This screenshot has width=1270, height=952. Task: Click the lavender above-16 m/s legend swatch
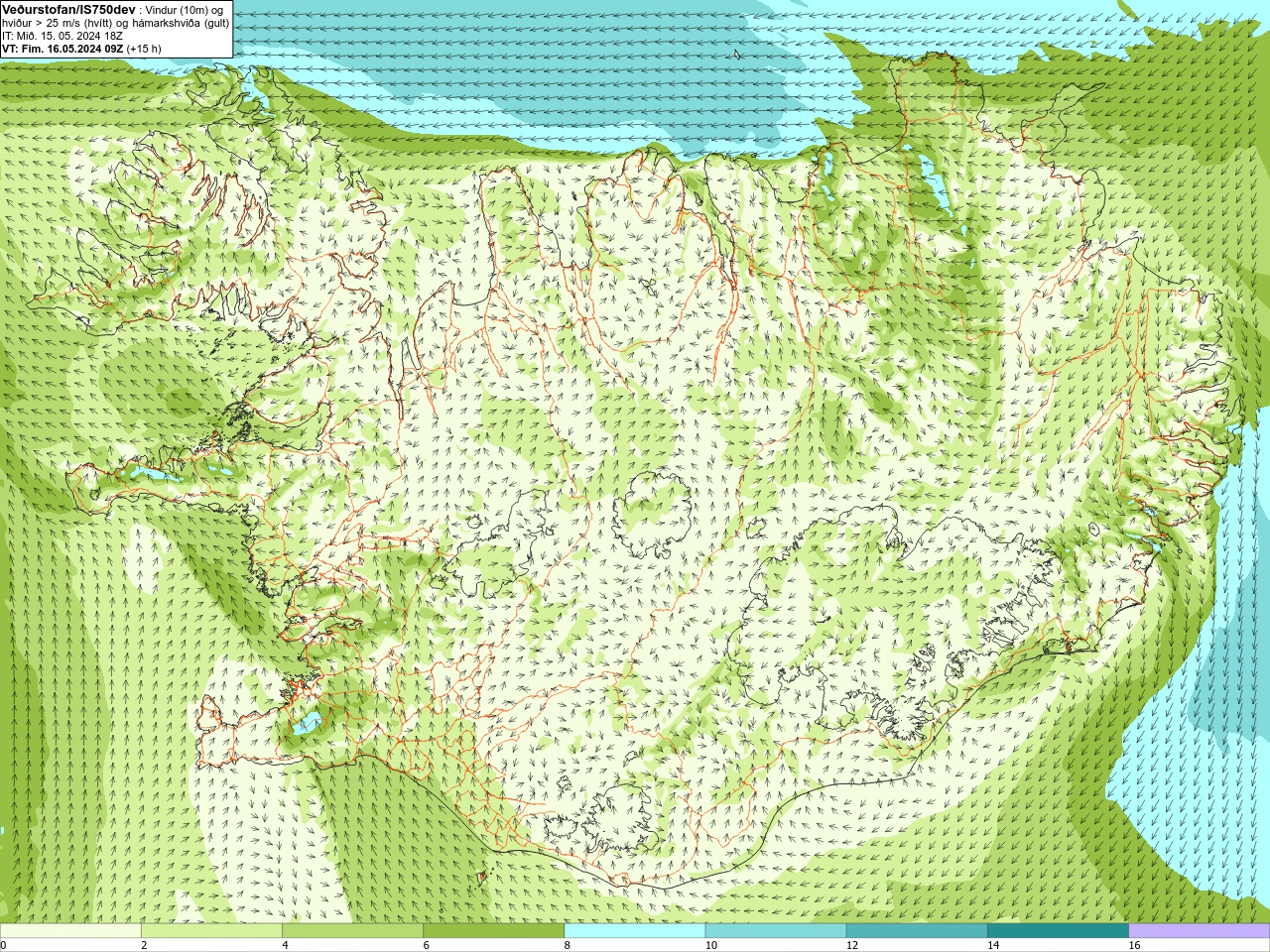(x=1200, y=931)
